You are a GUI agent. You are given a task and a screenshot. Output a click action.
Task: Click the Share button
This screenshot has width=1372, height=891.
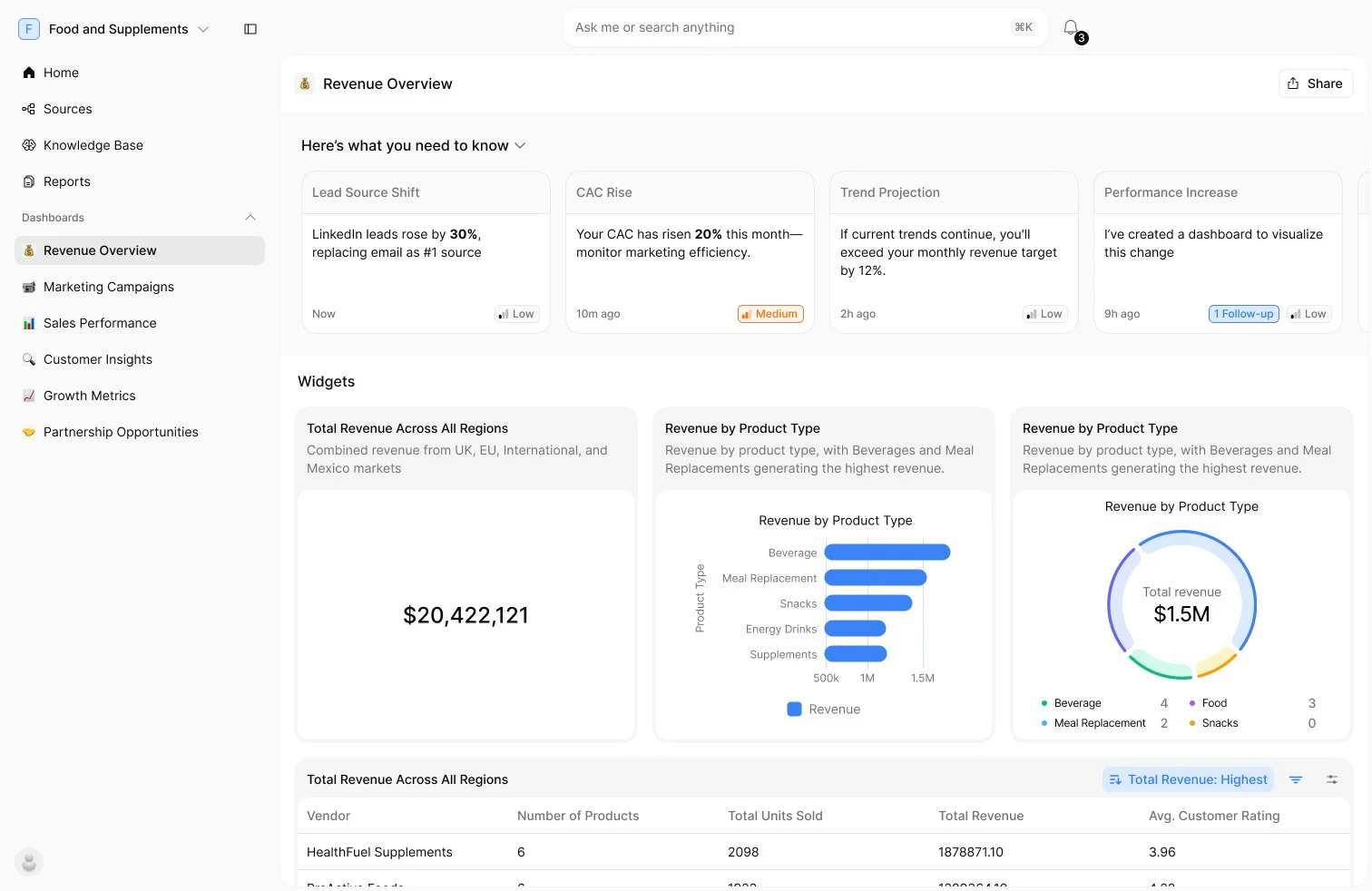tap(1316, 83)
